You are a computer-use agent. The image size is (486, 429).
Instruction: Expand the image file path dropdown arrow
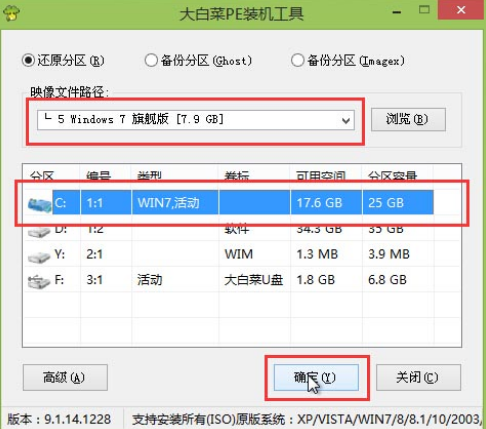click(x=346, y=120)
